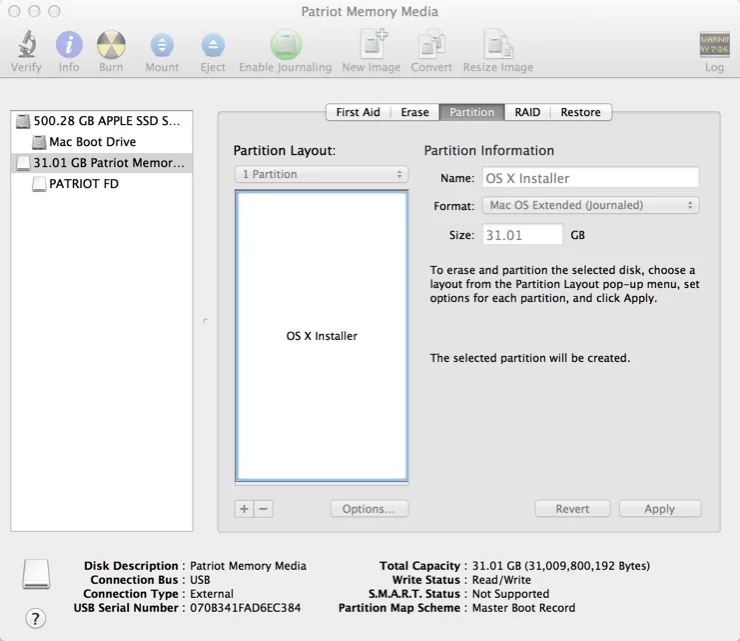
Task: Select the Mac Boot Drive volume
Action: tap(101, 142)
